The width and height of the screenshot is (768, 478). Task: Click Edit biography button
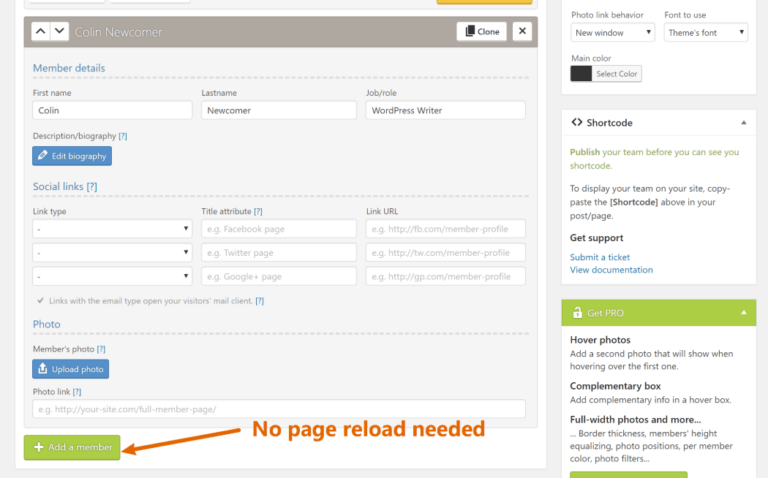tap(72, 156)
